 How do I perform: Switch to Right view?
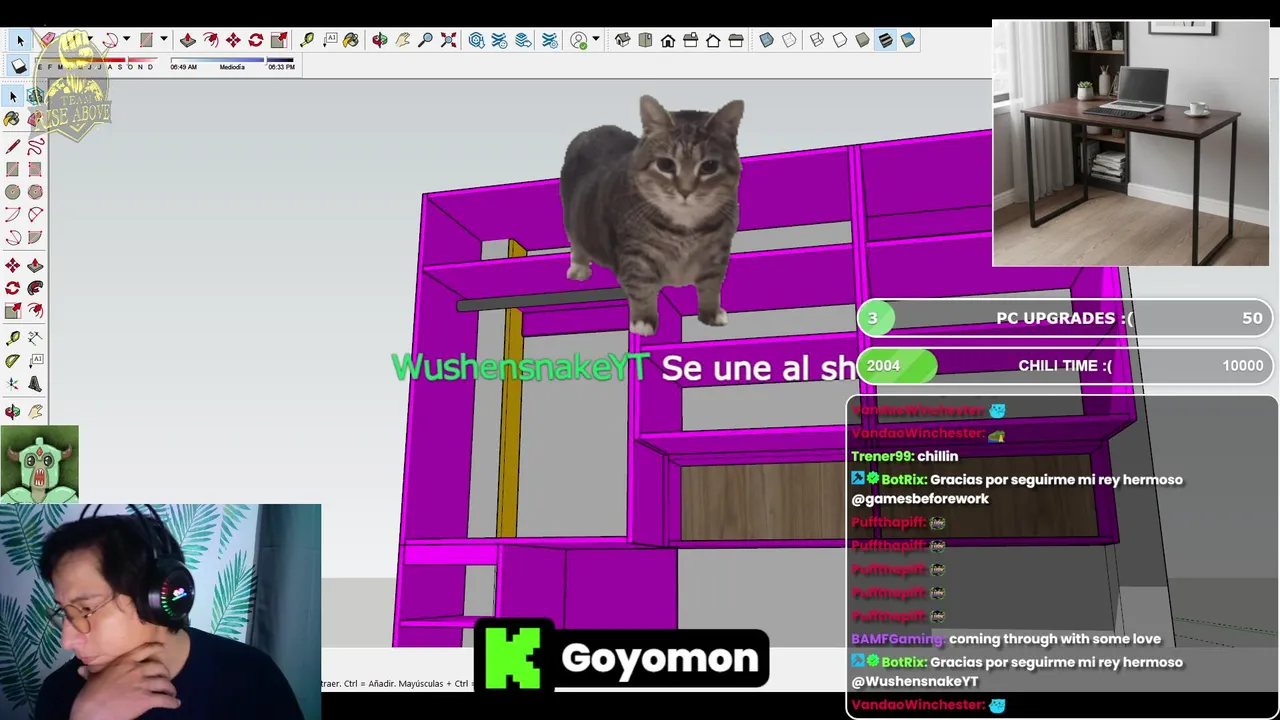690,40
